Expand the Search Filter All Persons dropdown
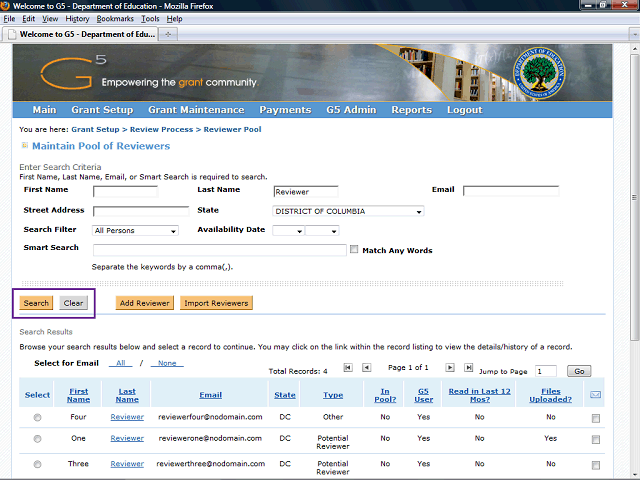The image size is (640, 480). tap(135, 231)
